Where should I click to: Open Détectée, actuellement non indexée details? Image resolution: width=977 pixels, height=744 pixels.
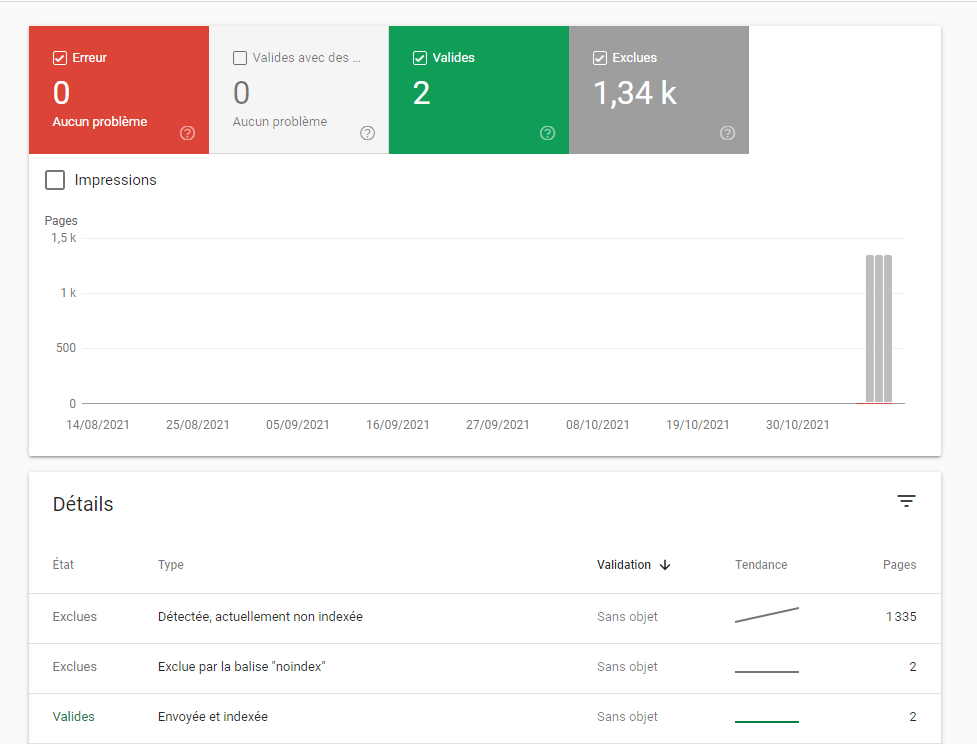point(260,617)
